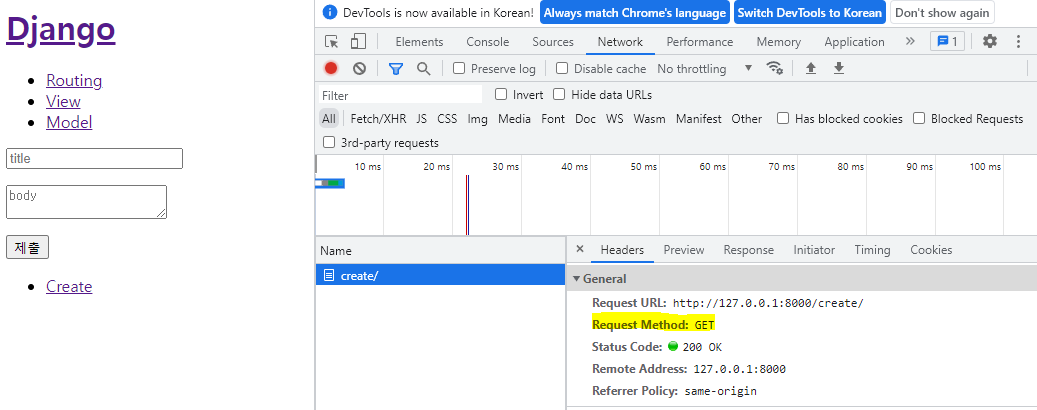This screenshot has height=410, width=1037.
Task: Toggle the device toolbar icon
Action: click(358, 42)
